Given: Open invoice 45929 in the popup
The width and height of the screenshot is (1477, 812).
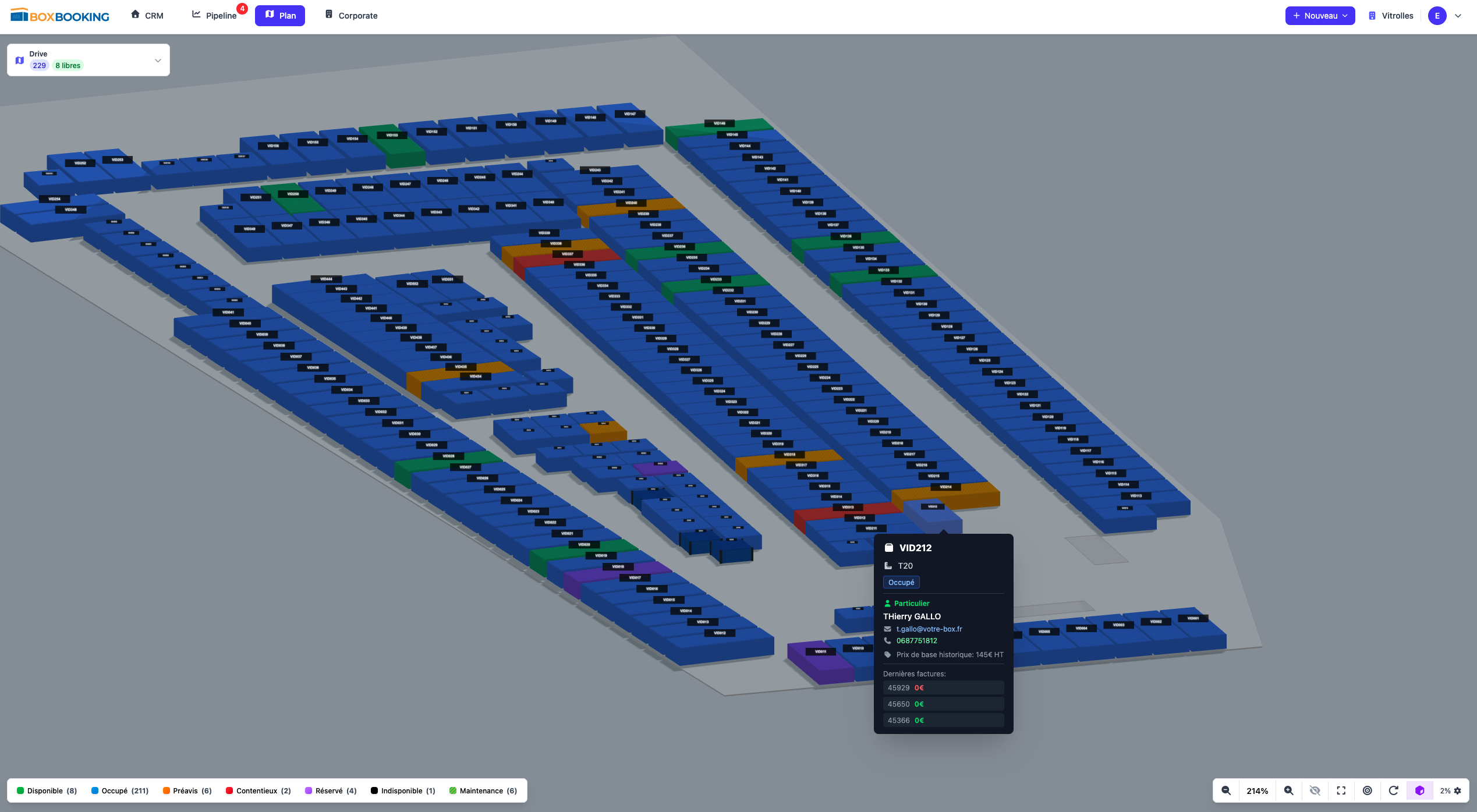Looking at the screenshot, I should click(943, 687).
